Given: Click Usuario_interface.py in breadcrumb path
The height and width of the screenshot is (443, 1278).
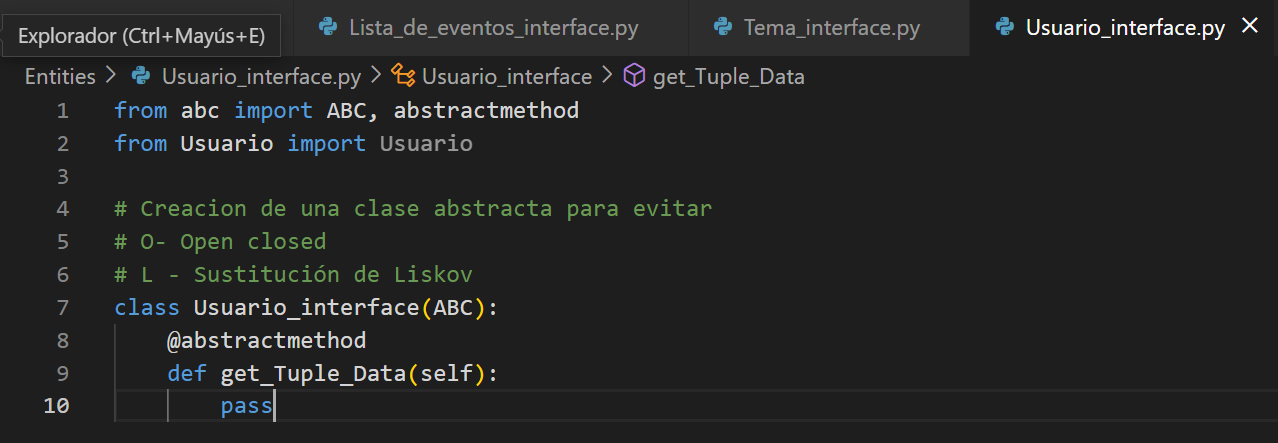Looking at the screenshot, I should 263,76.
